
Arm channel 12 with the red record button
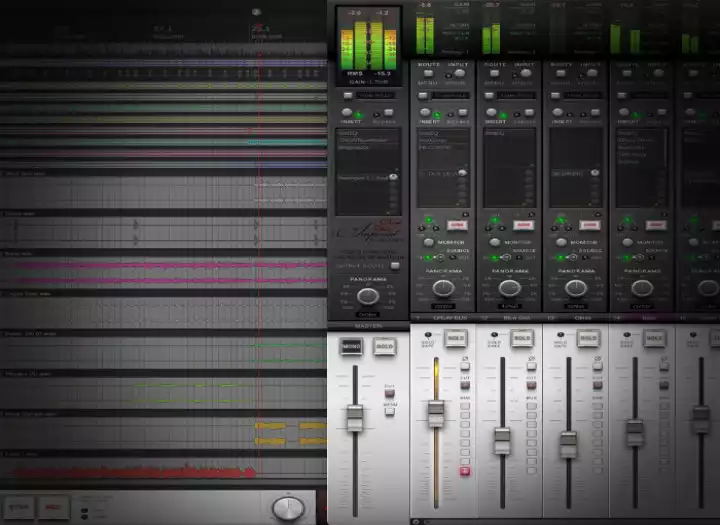tap(523, 225)
